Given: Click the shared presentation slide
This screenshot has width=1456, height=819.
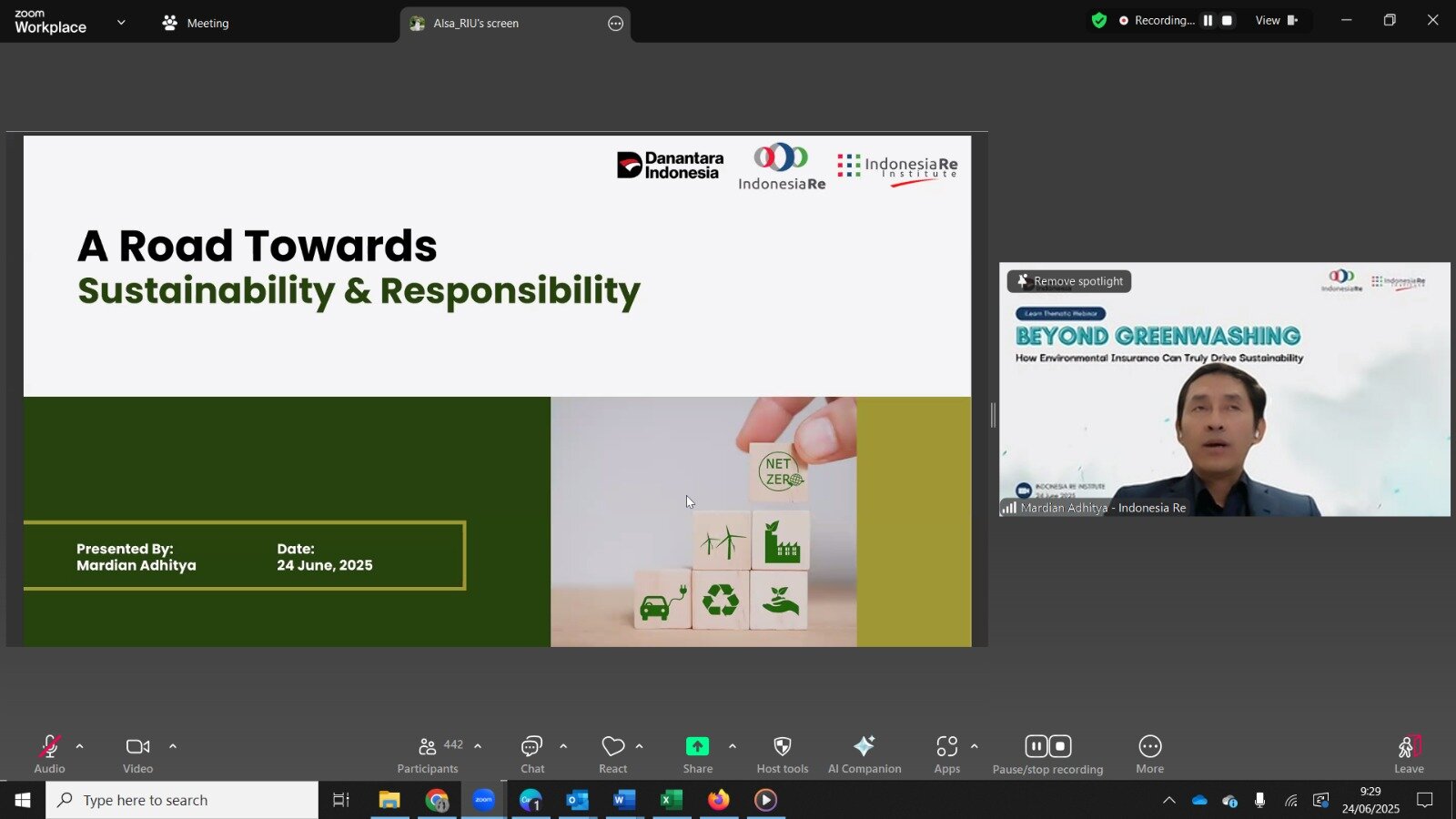Looking at the screenshot, I should pyautogui.click(x=497, y=390).
